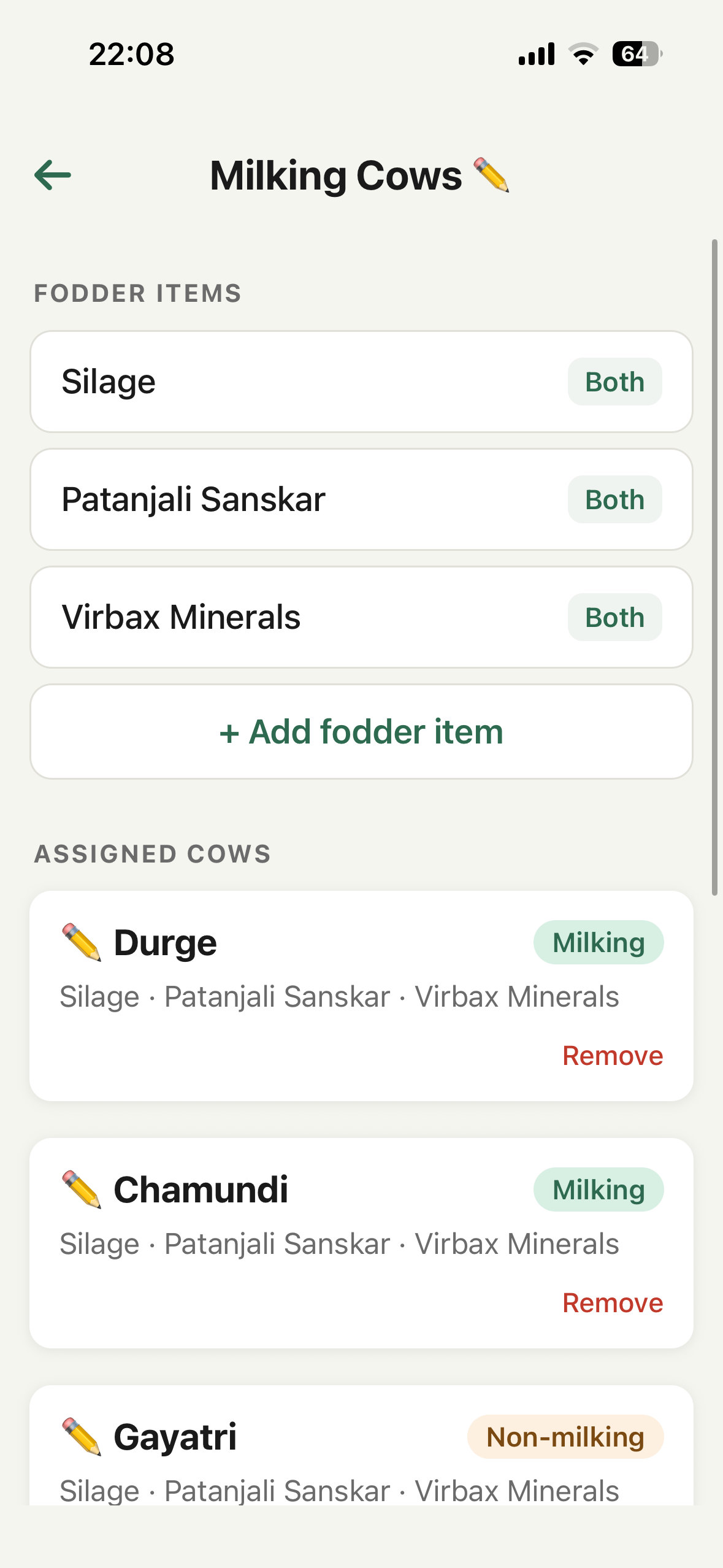This screenshot has width=723, height=1568.
Task: Remove Chamundi from assigned cows
Action: pos(612,1303)
